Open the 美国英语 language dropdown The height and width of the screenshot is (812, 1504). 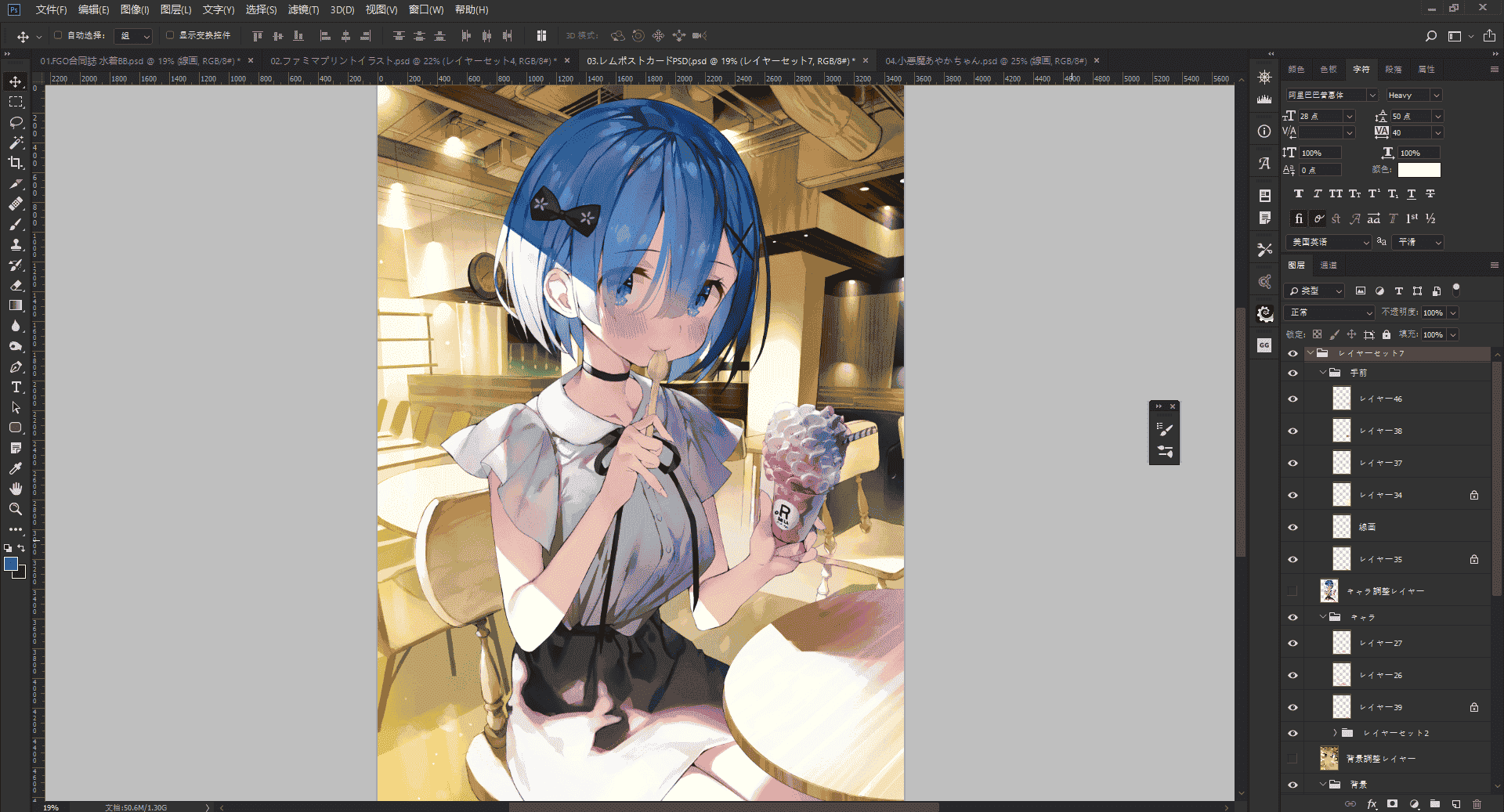pyautogui.click(x=1329, y=242)
